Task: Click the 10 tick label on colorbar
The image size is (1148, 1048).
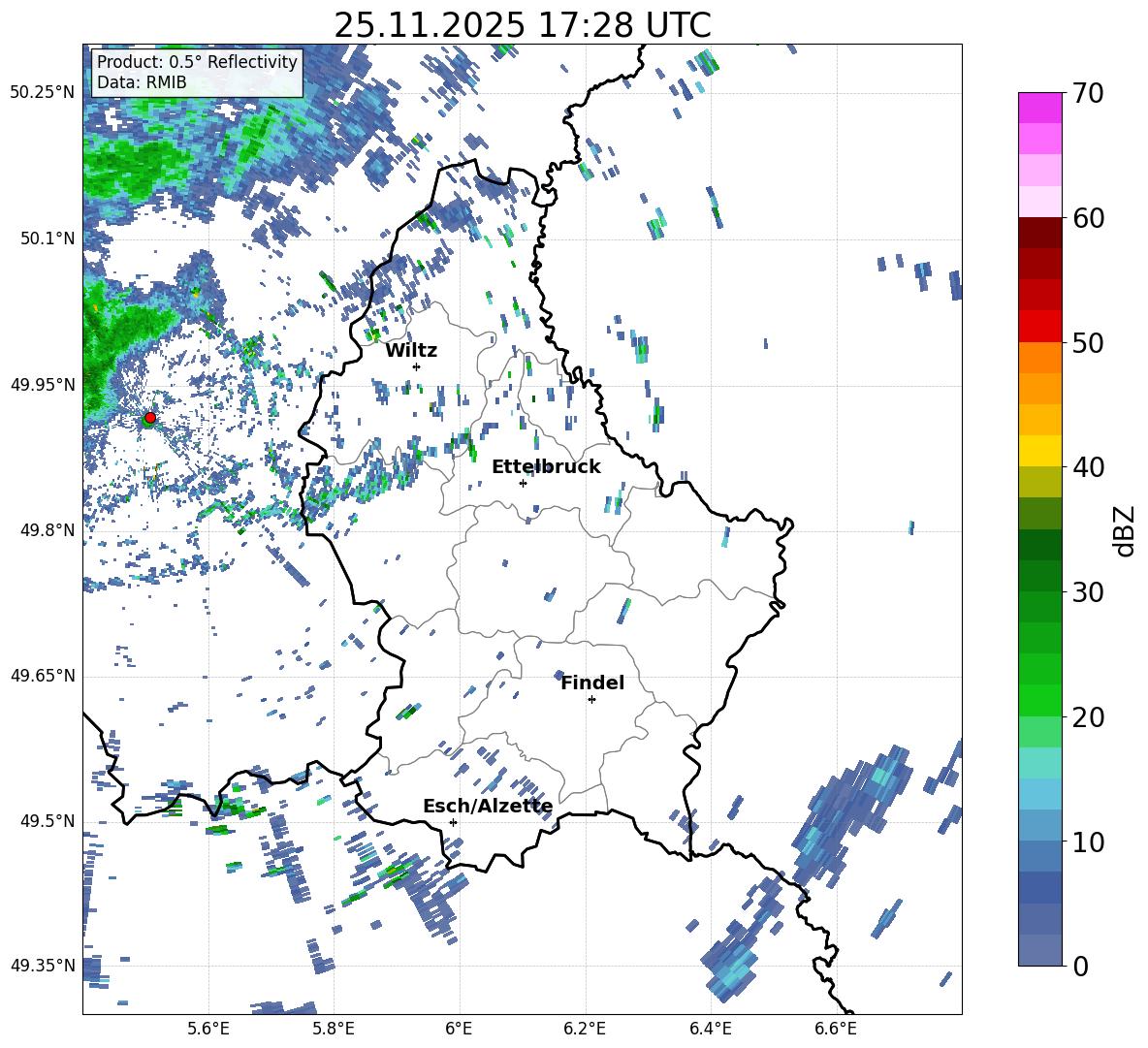Action: 1088,842
